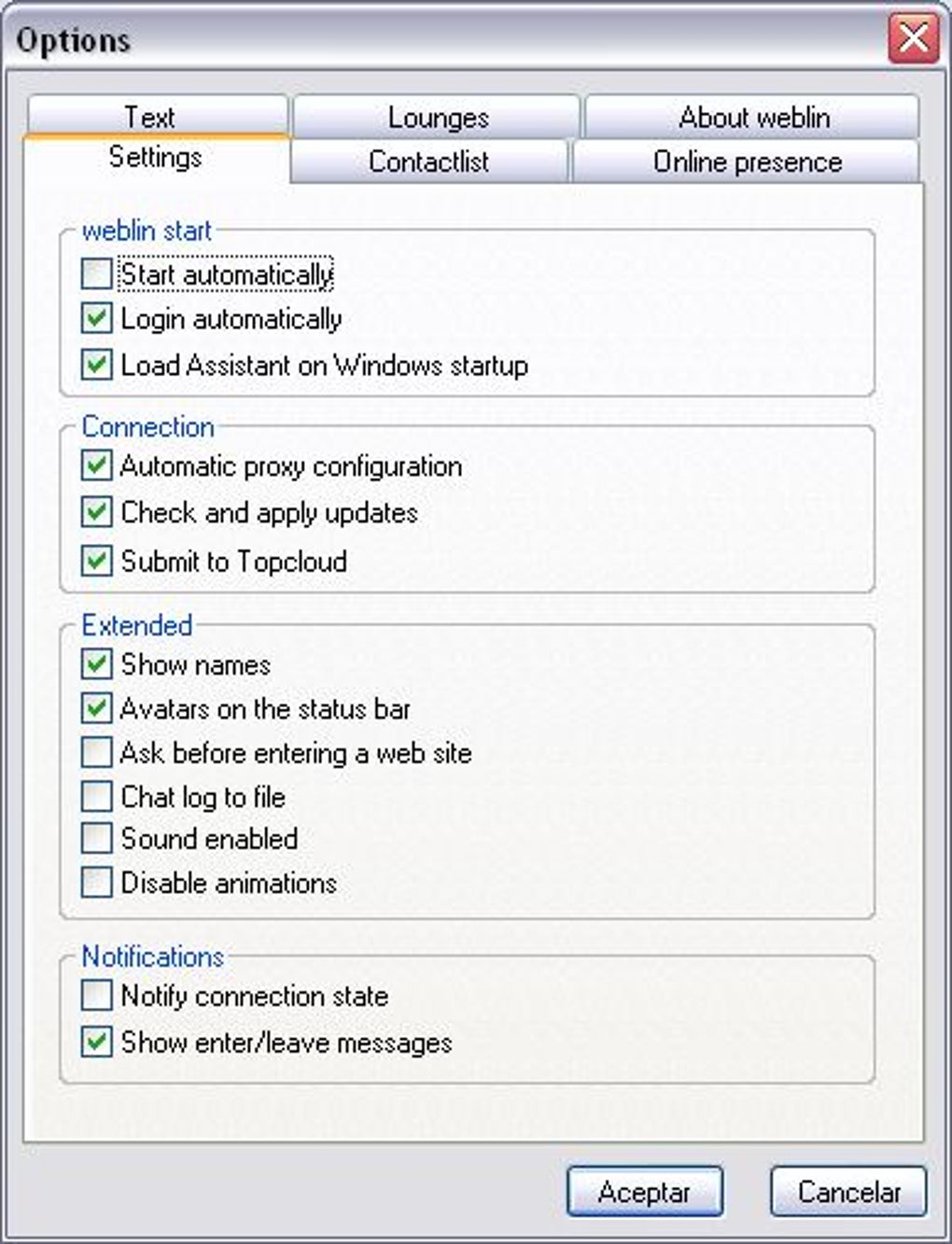Viewport: 952px width, 1244px height.
Task: Turn off Show names option
Action: tap(96, 664)
